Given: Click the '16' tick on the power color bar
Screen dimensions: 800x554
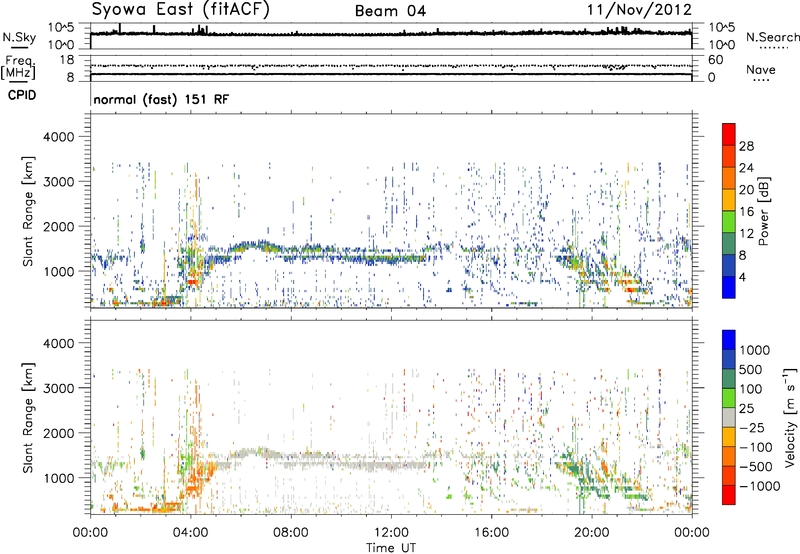Looking at the screenshot, I should pos(746,212).
